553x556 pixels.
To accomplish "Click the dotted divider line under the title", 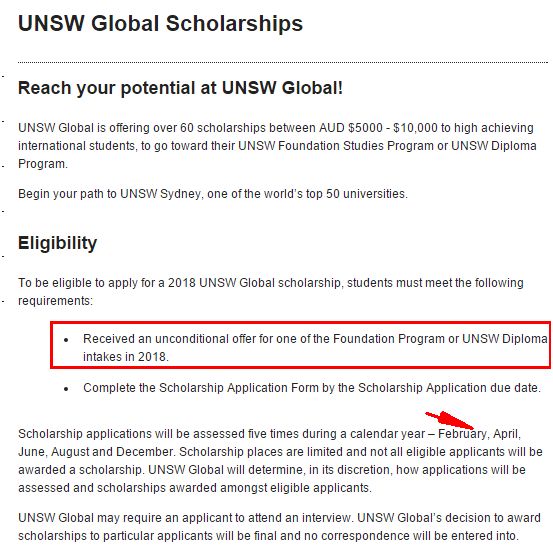I will pos(283,62).
